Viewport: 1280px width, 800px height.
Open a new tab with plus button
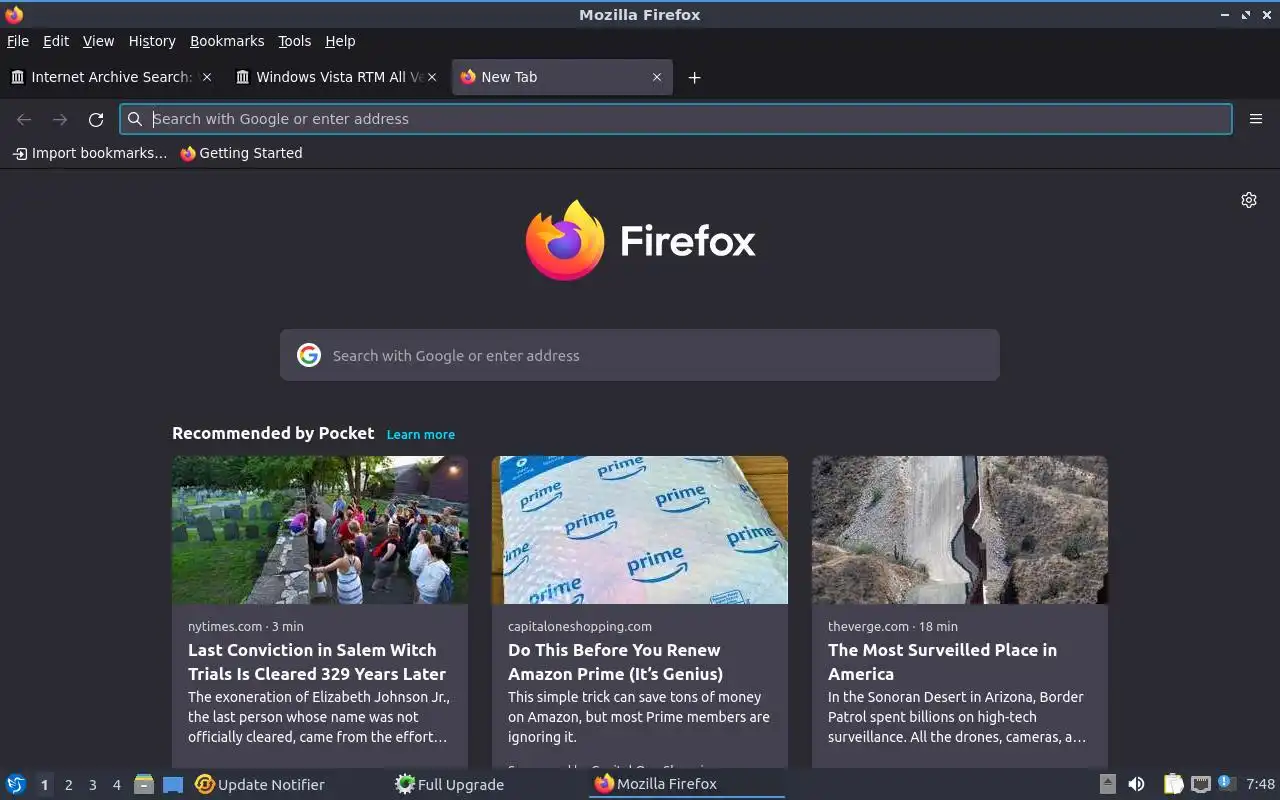tap(694, 77)
